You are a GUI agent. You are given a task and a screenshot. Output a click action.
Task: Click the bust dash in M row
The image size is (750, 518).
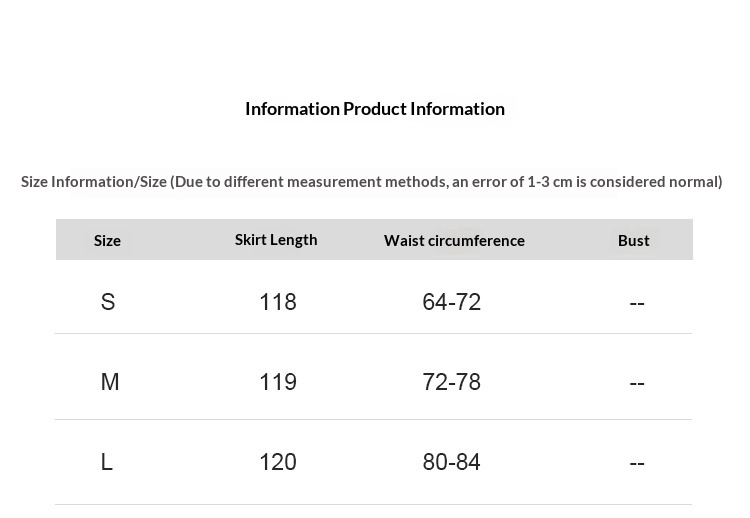click(637, 383)
